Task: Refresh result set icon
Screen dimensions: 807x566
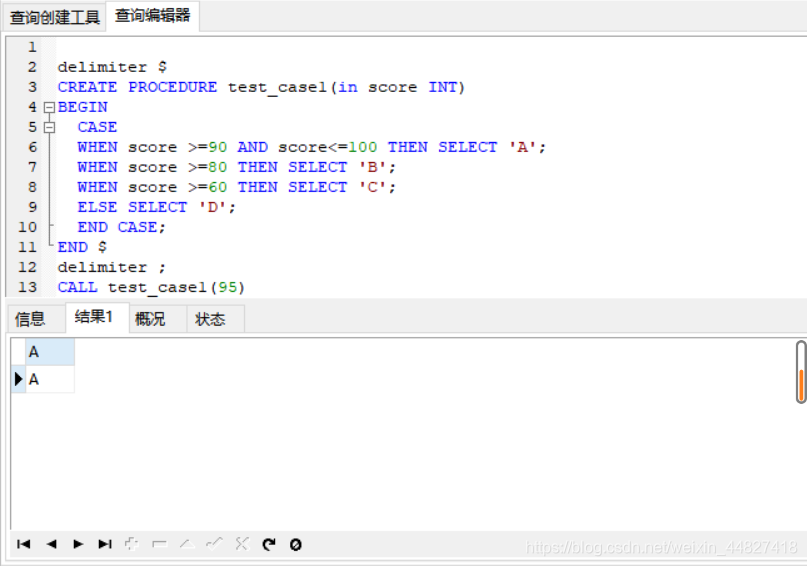Action: click(x=269, y=544)
